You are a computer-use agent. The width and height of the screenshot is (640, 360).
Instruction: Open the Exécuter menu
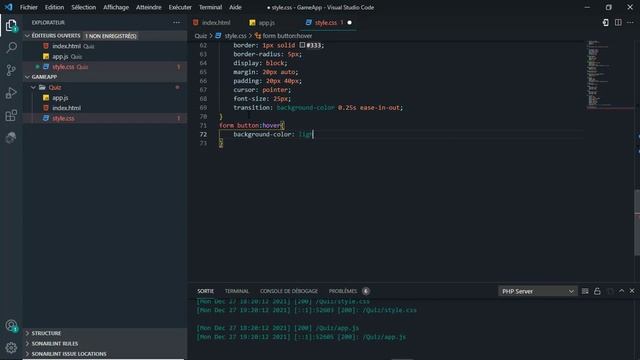(x=180, y=7)
